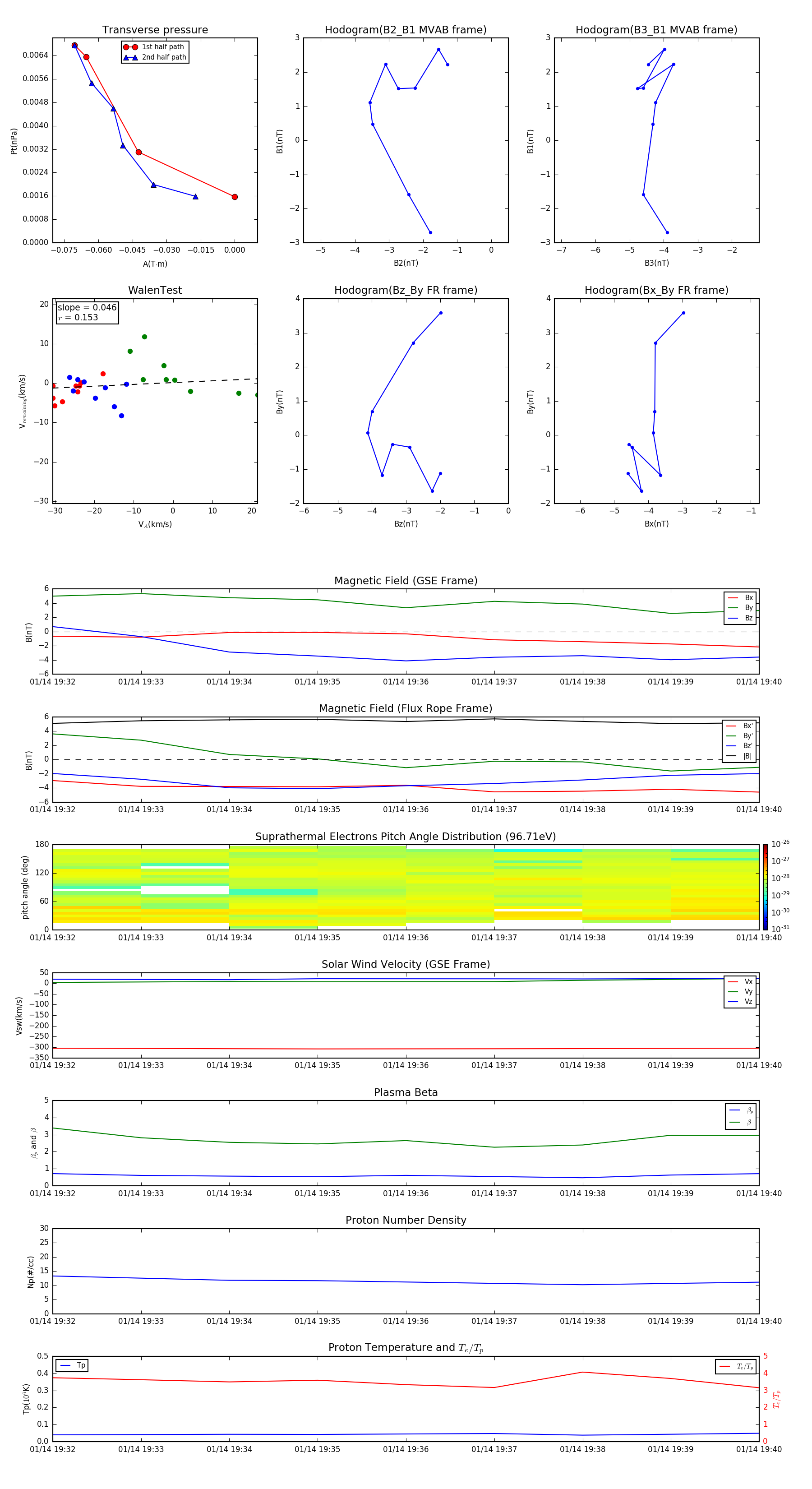Click the 'Te/Tp' legend box
Image resolution: width=812 pixels, height=1489 pixels.
735,1366
